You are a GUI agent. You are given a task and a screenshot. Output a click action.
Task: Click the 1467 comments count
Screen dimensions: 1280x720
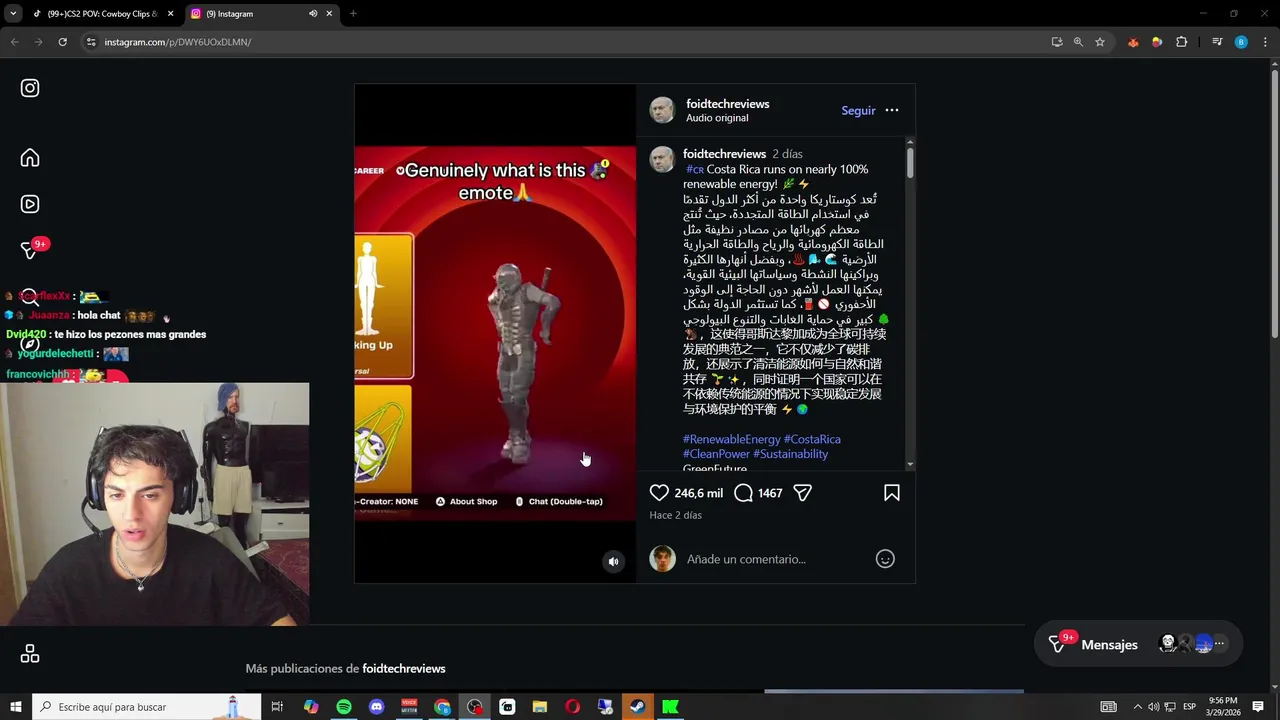point(770,493)
